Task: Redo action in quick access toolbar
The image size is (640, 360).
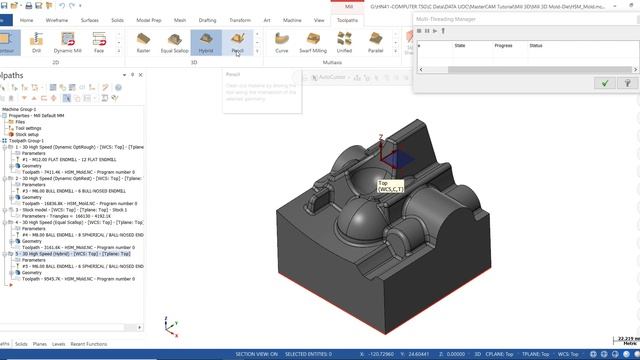Action: (72, 5)
